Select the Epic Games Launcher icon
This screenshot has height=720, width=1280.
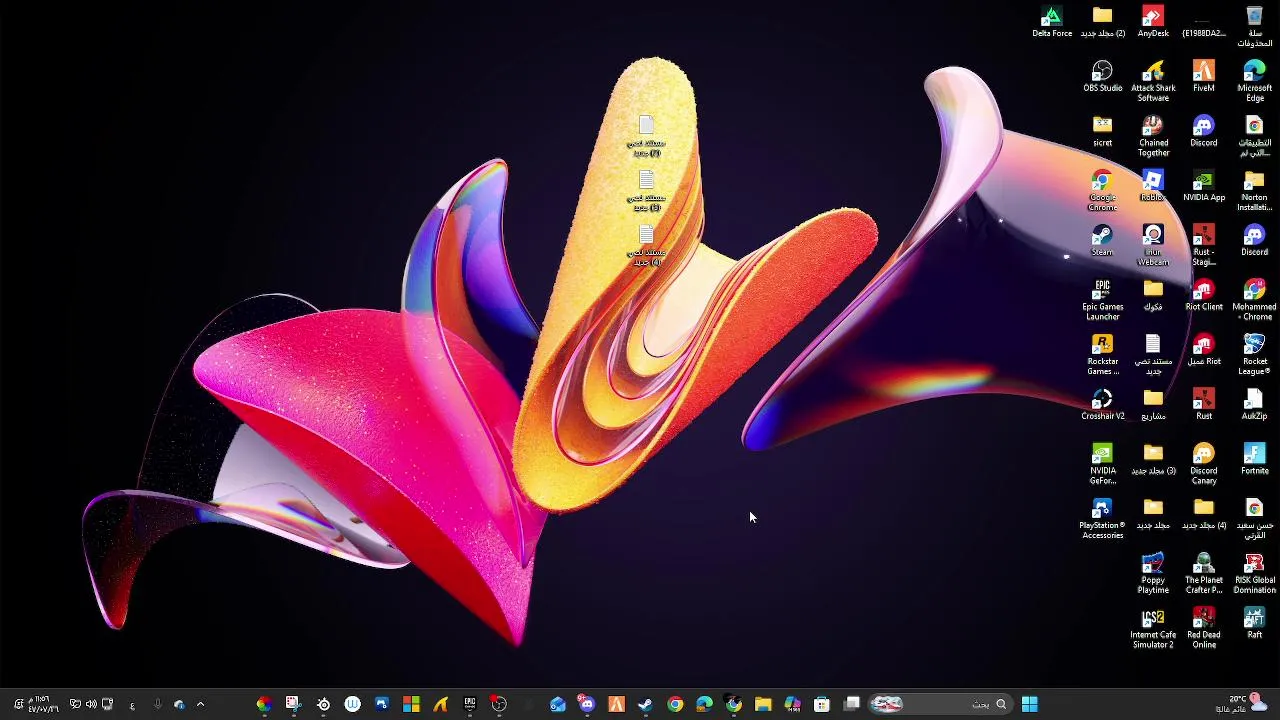(x=1102, y=301)
